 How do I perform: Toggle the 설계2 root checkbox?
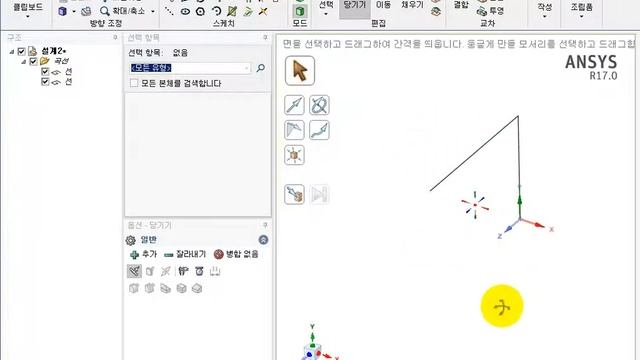pyautogui.click(x=21, y=51)
